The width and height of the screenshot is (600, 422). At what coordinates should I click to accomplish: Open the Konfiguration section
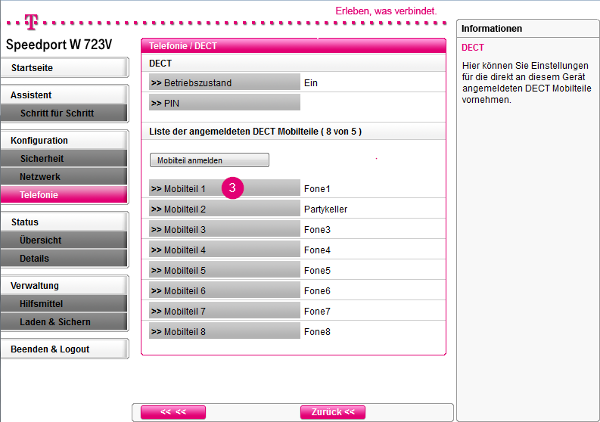(64, 140)
